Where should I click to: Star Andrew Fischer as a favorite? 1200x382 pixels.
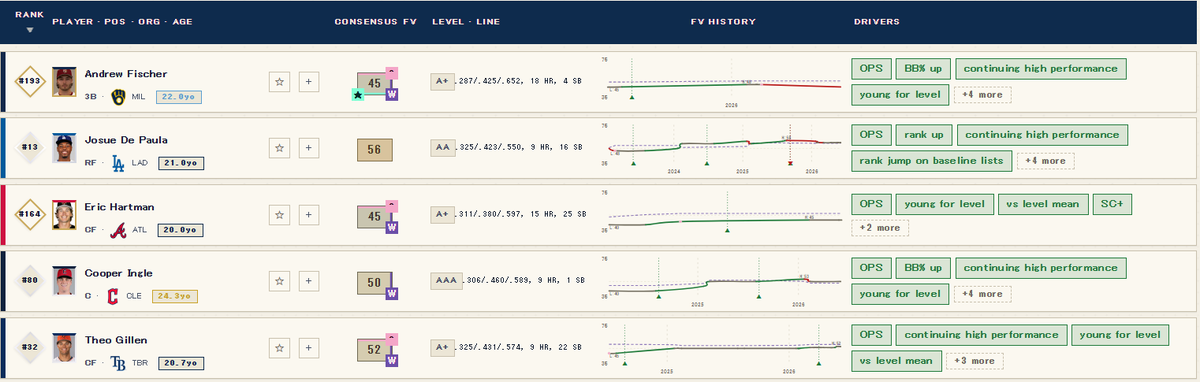coord(280,82)
